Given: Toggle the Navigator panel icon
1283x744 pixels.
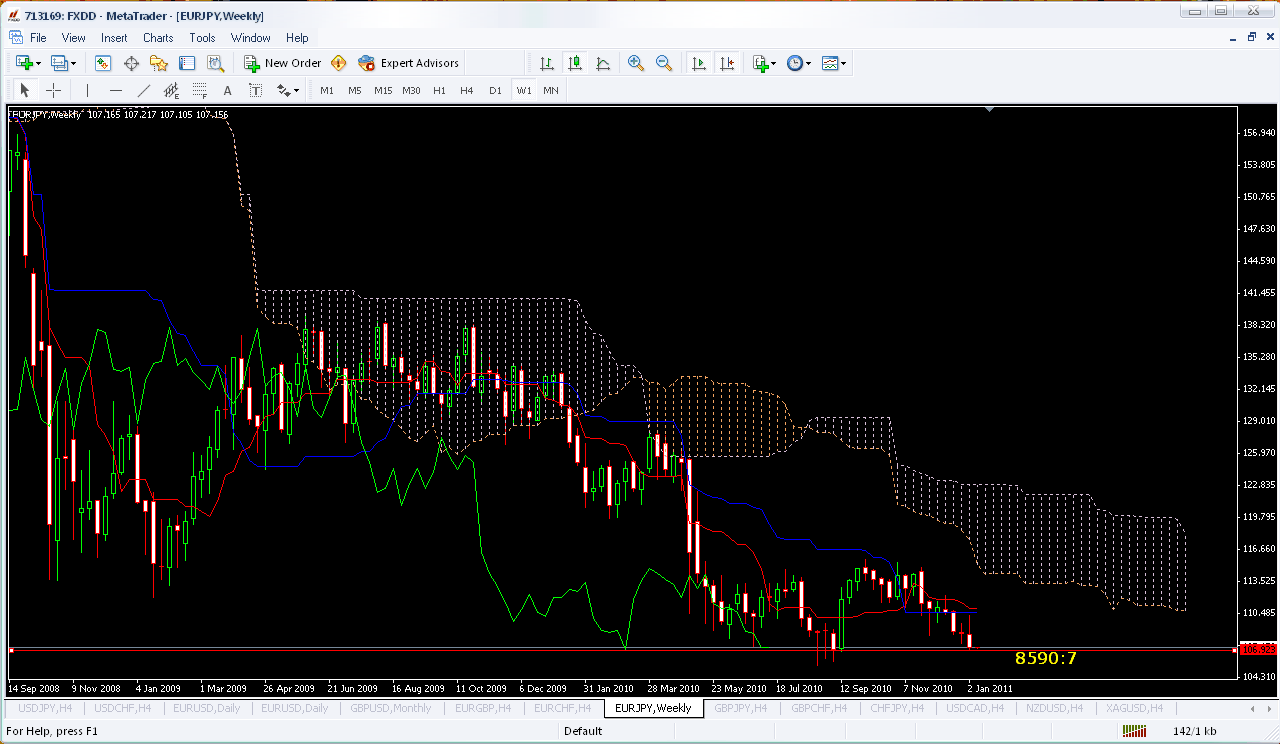Looking at the screenshot, I should tap(159, 63).
